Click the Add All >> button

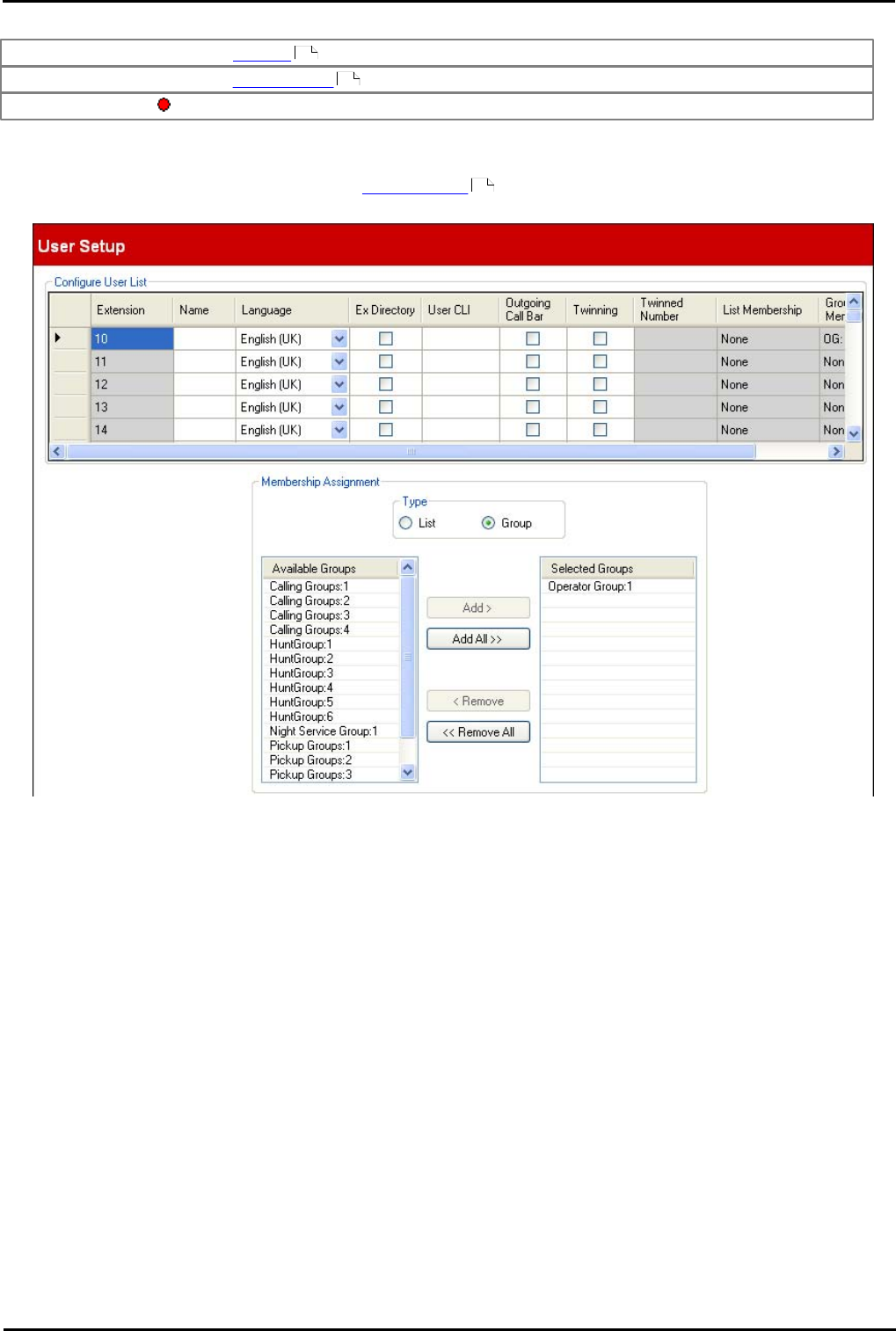[x=478, y=639]
